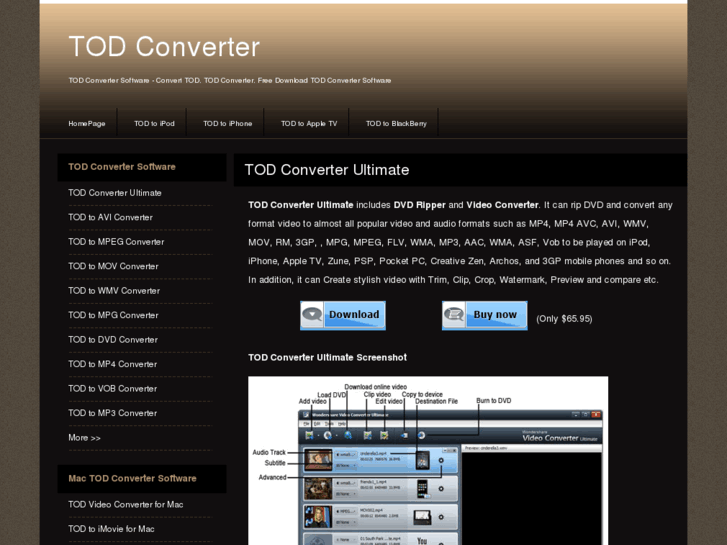Open TOD Video Converter for Mac link

pos(126,505)
